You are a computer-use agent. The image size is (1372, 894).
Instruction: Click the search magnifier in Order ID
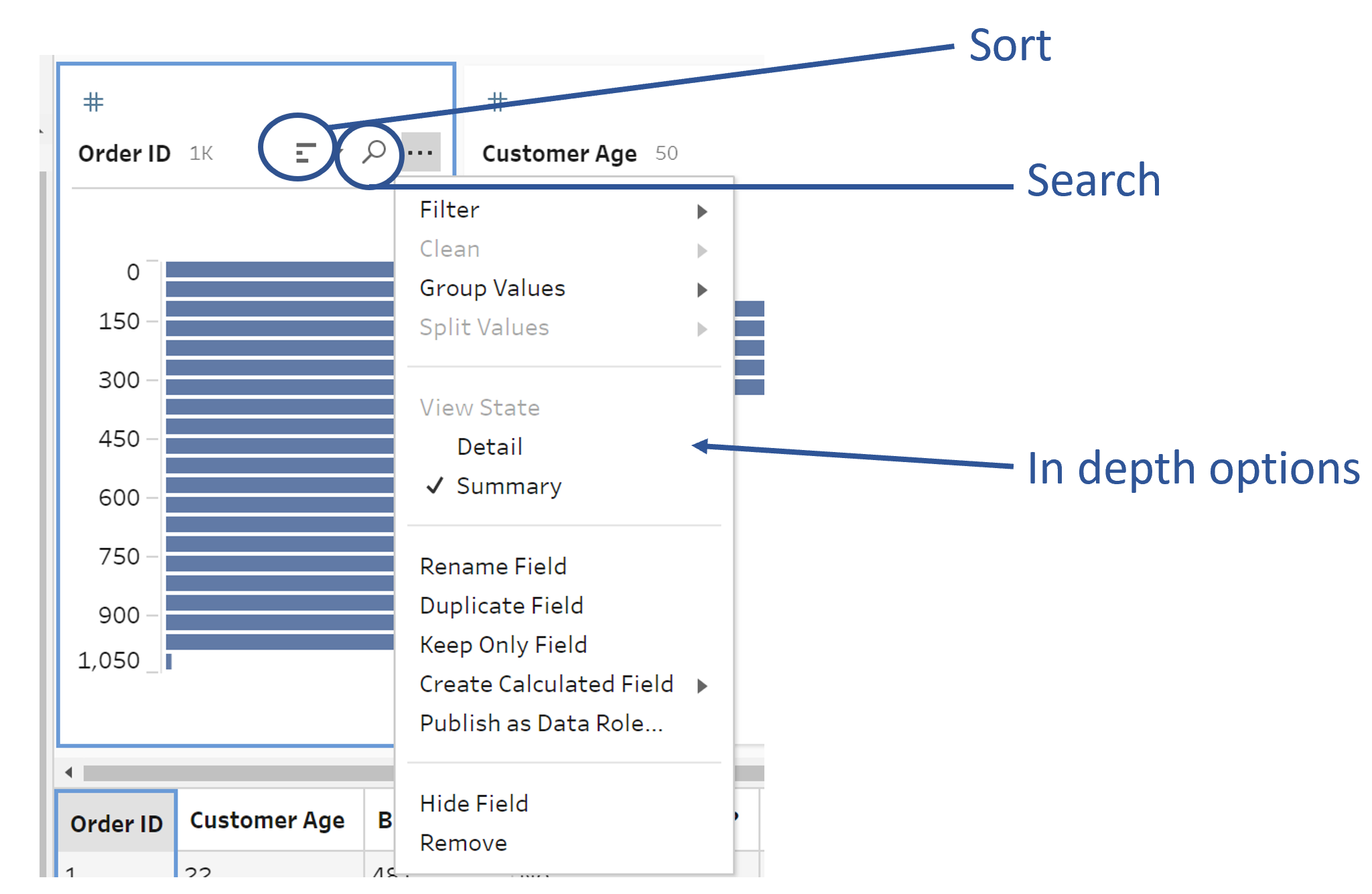tap(374, 152)
